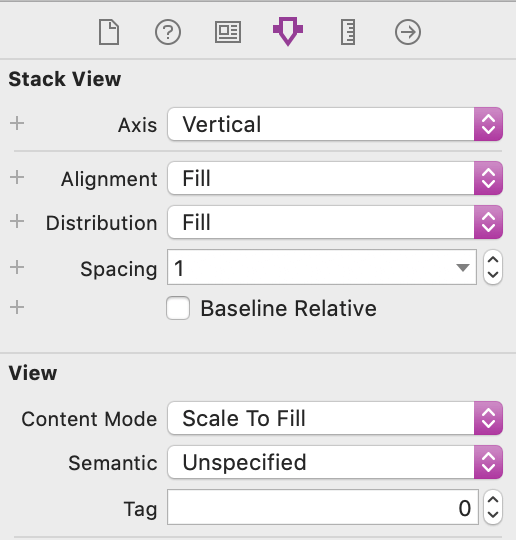The height and width of the screenshot is (540, 516).
Task: Open the Distribution popup menu
Action: tap(335, 222)
